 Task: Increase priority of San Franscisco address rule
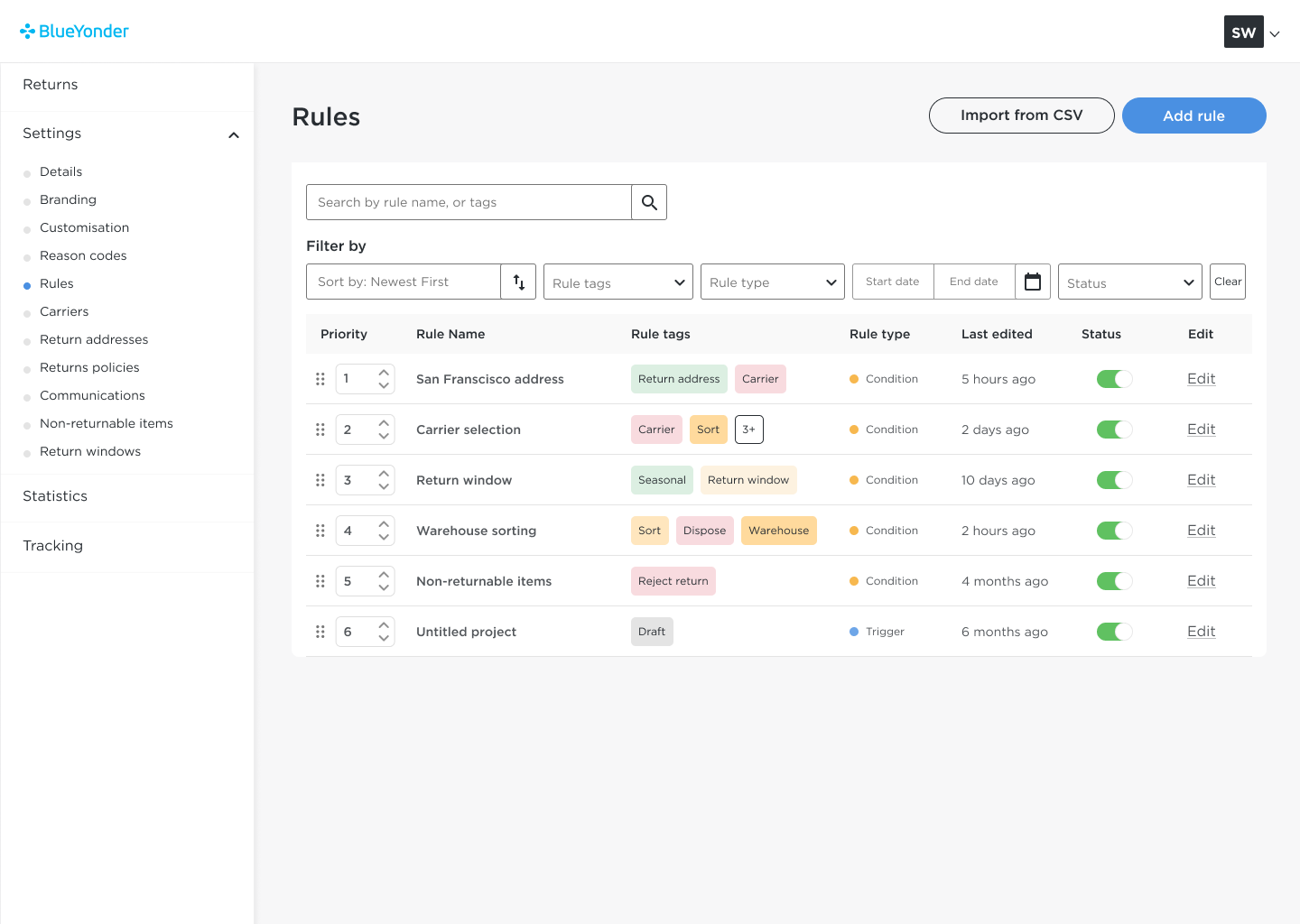click(x=384, y=372)
